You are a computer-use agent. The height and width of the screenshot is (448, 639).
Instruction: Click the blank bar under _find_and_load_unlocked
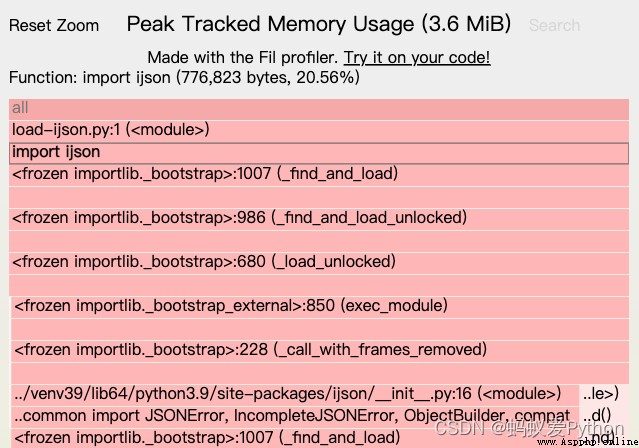[319, 241]
